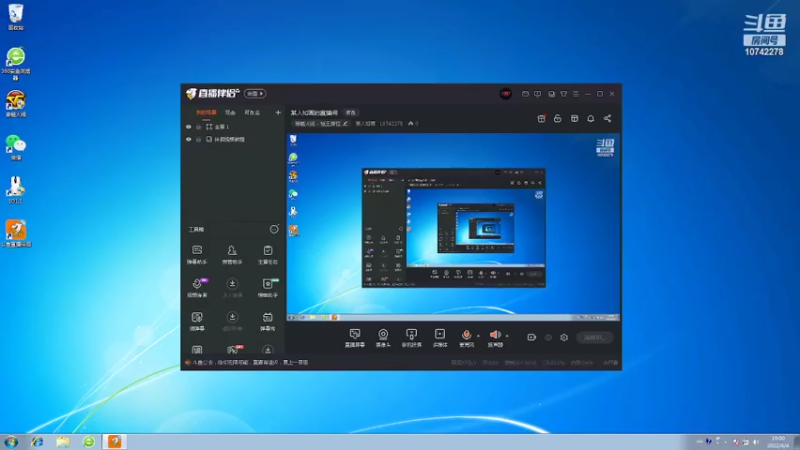This screenshot has height=450, width=800.
Task: Add screen capture source 直播屏幕
Action: [x=355, y=338]
